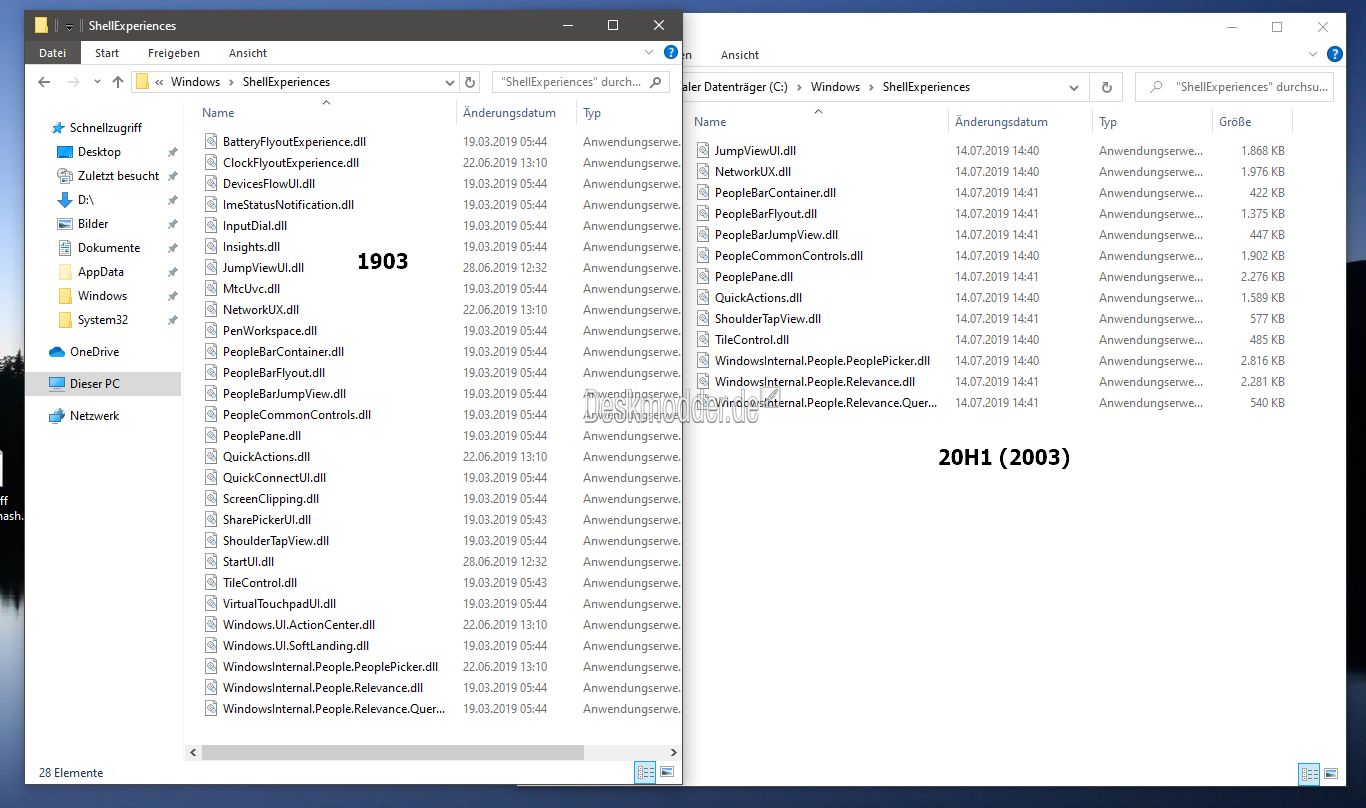1366x808 pixels.
Task: Open the Ansicht tab in the 1903 window
Action: (248, 53)
